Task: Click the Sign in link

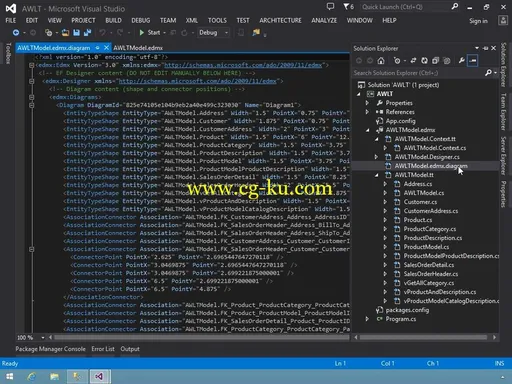Action: [x=478, y=21]
